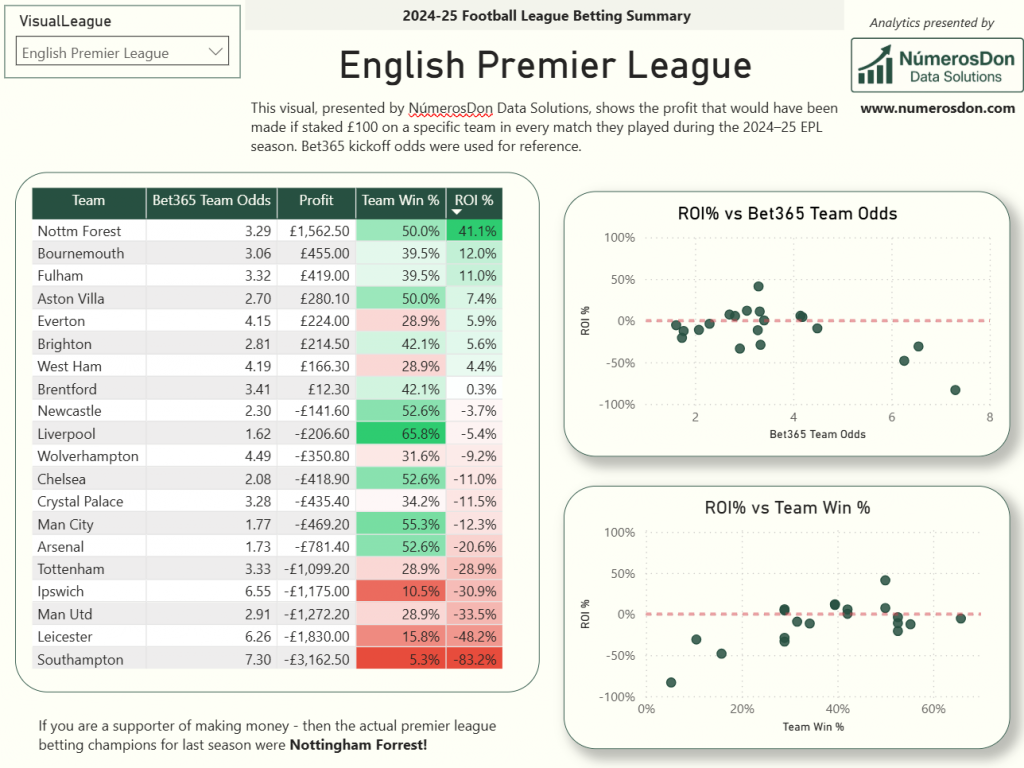The height and width of the screenshot is (768, 1024).
Task: Click the highest ROI dot in odds chart
Action: pos(758,286)
